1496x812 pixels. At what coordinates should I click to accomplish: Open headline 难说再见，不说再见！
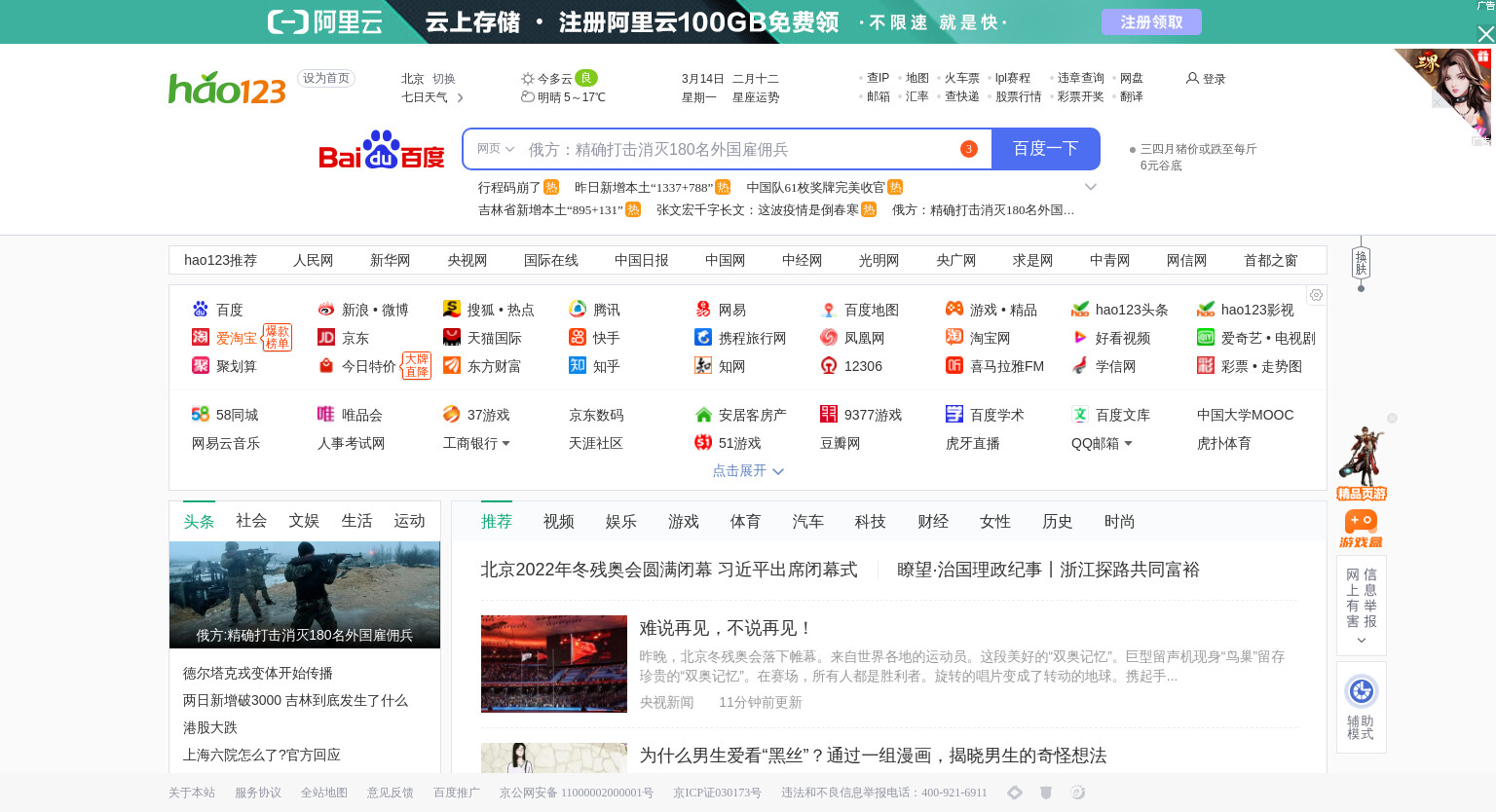726,628
